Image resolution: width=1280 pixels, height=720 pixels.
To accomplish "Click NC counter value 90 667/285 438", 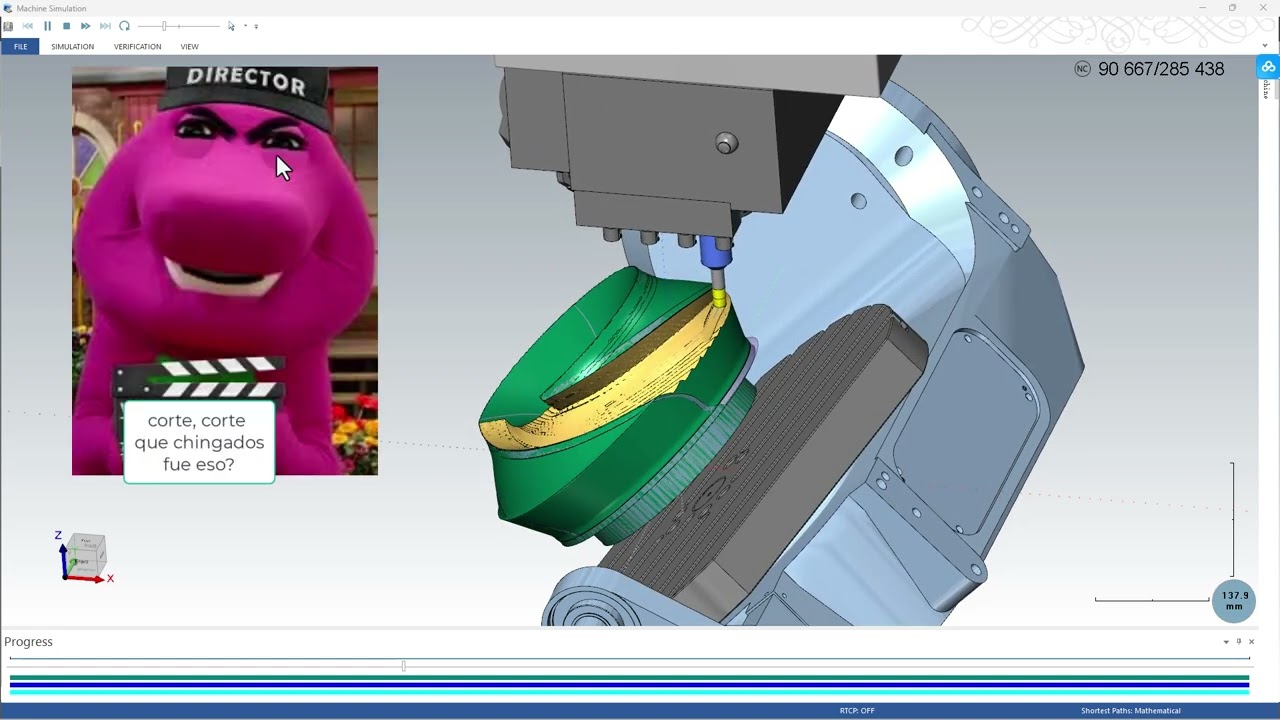I will coord(1161,69).
